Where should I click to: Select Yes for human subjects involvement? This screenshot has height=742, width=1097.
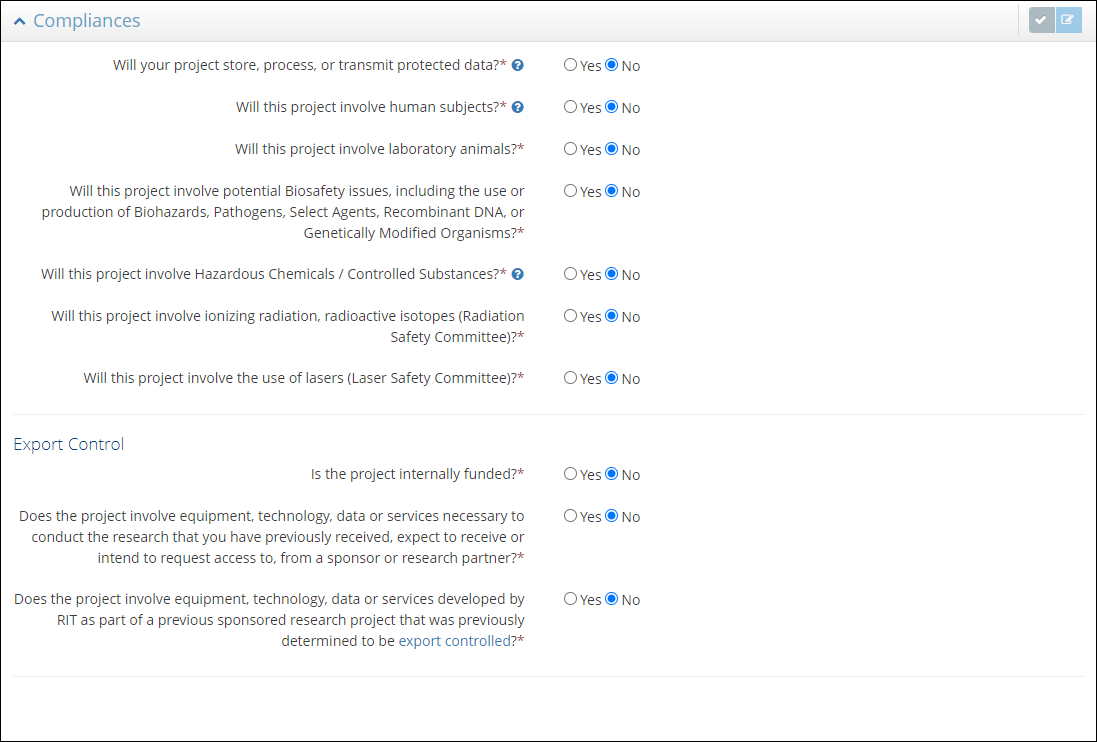[x=570, y=107]
